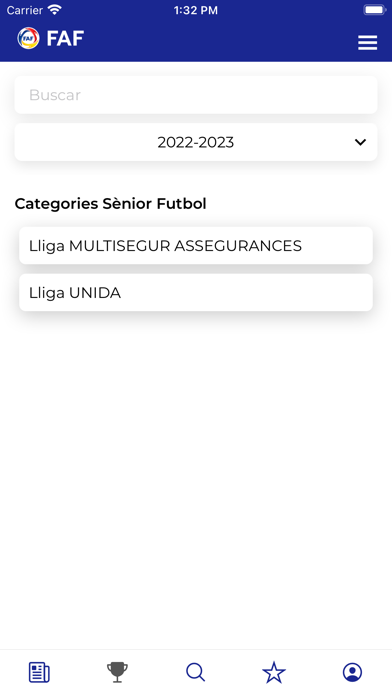Select Lliga MULTISEGUR ASSEGURANCES
This screenshot has height=696, width=392.
tap(196, 245)
